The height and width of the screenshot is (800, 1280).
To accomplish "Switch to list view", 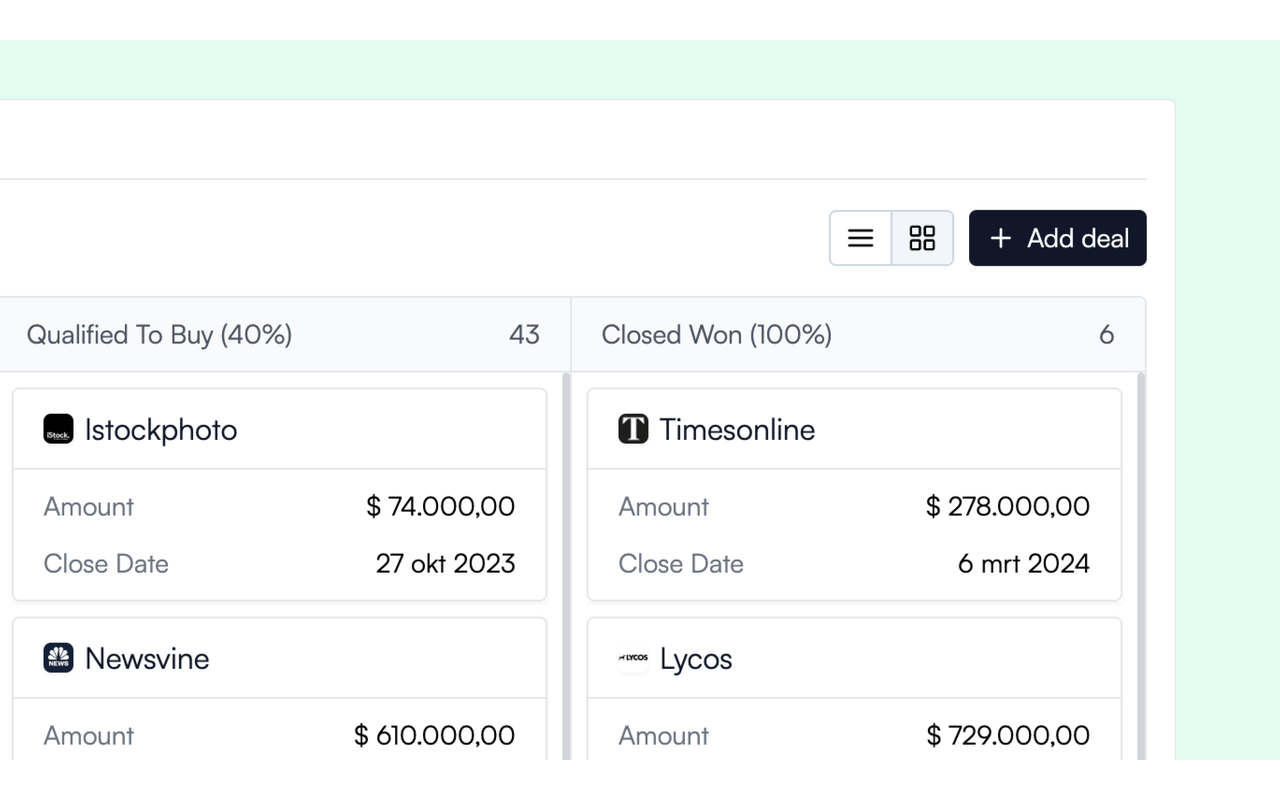I will (x=860, y=238).
